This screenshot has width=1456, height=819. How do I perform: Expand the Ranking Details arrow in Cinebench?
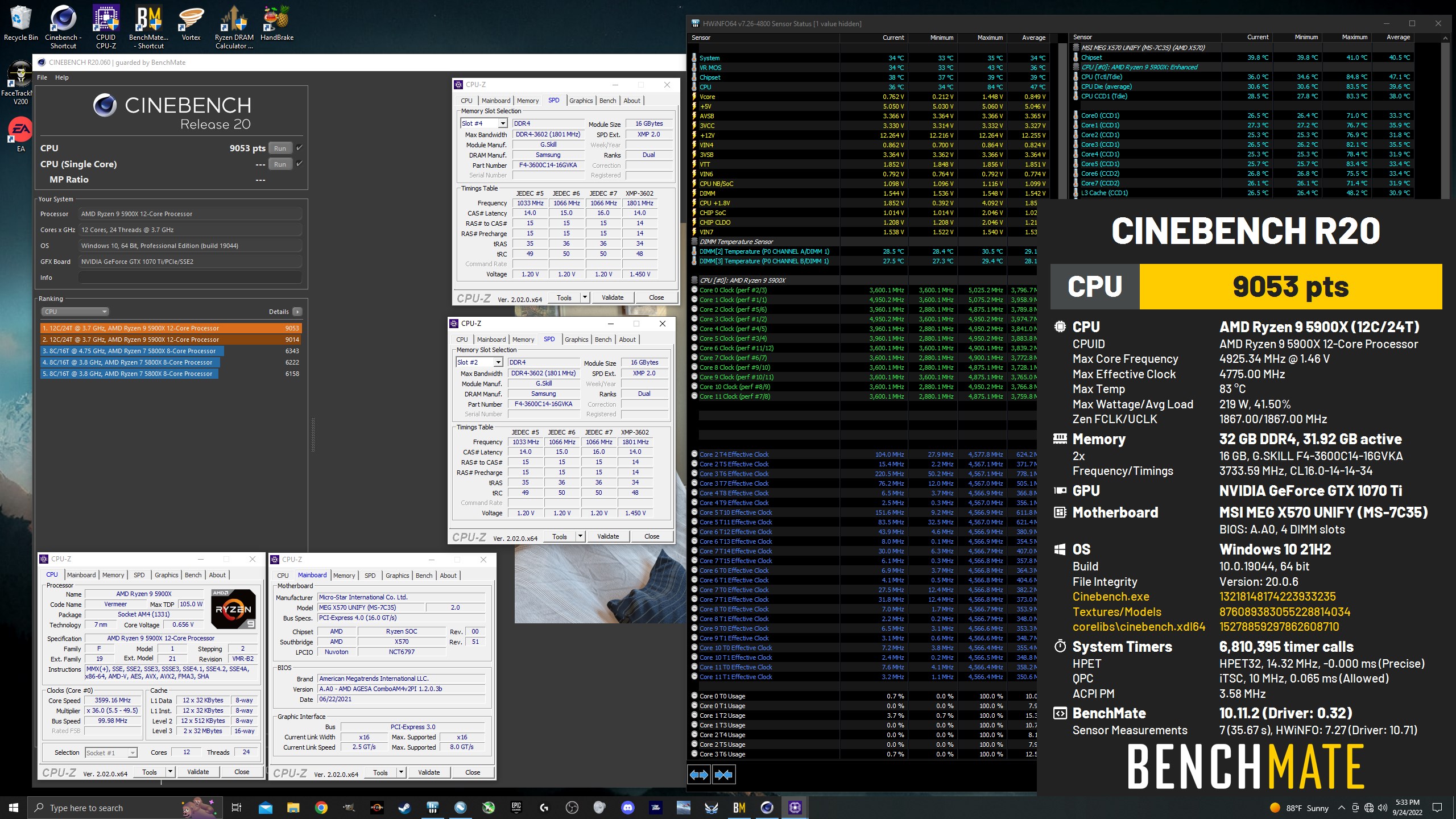297,312
